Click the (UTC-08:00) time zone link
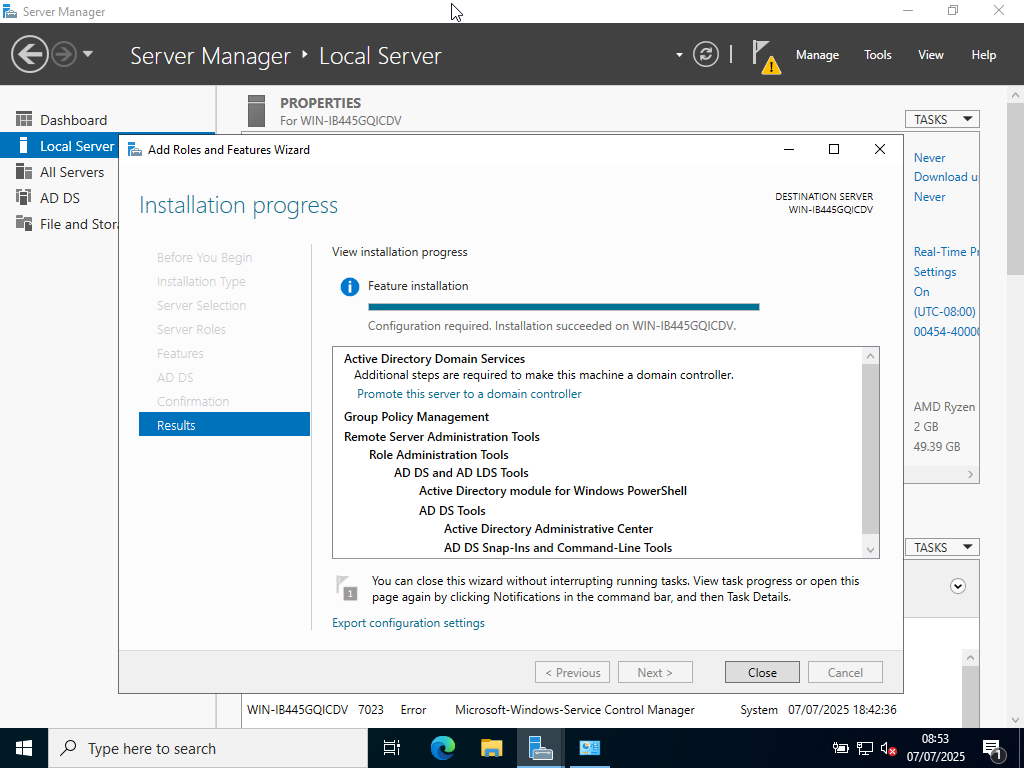Image resolution: width=1024 pixels, height=768 pixels. pyautogui.click(x=944, y=312)
